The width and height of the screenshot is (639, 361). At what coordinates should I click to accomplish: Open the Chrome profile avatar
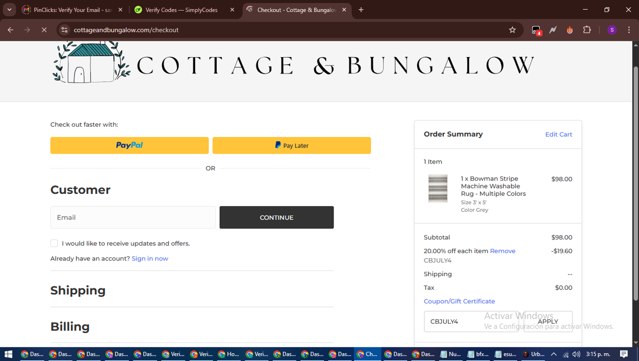click(612, 30)
